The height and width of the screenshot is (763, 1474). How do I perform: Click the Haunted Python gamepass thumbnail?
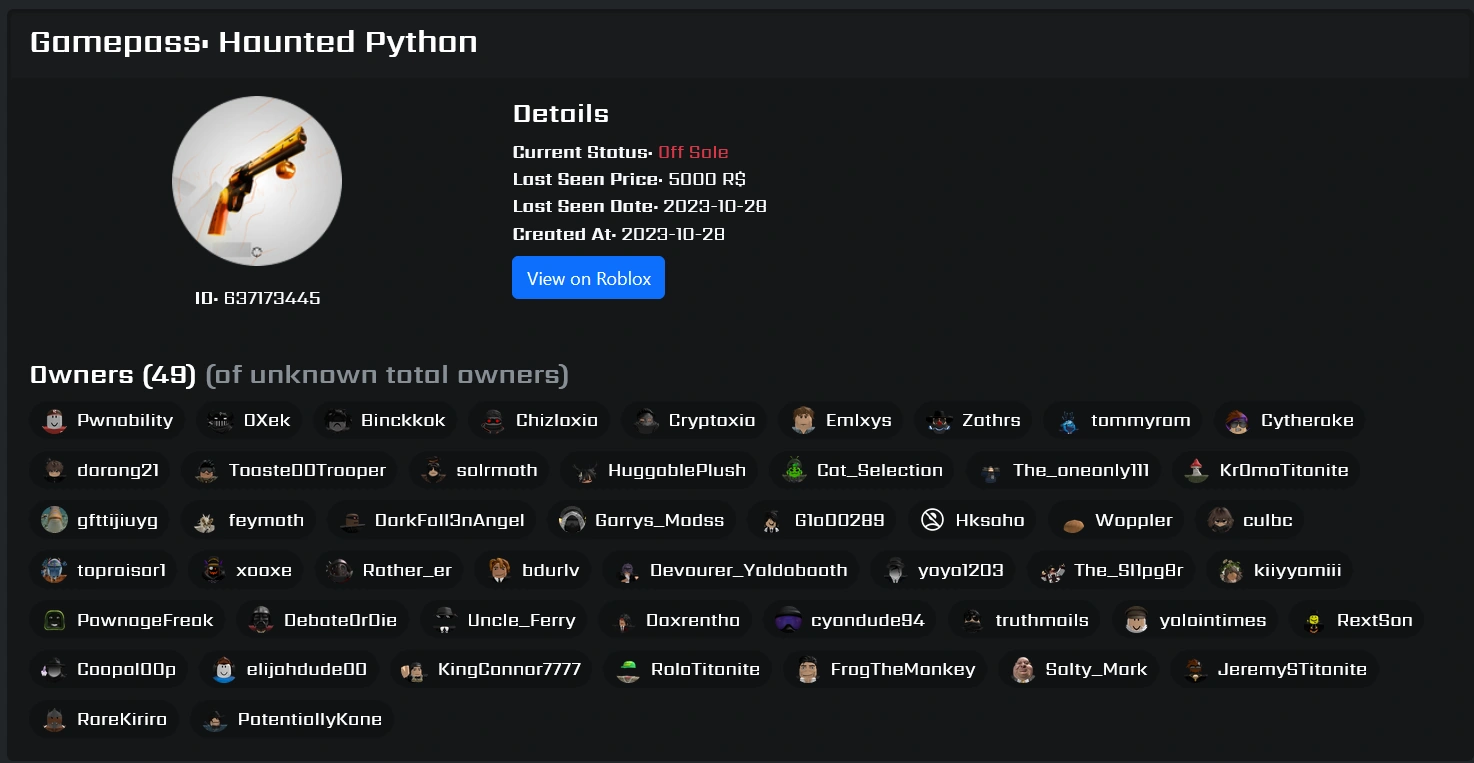(x=257, y=181)
